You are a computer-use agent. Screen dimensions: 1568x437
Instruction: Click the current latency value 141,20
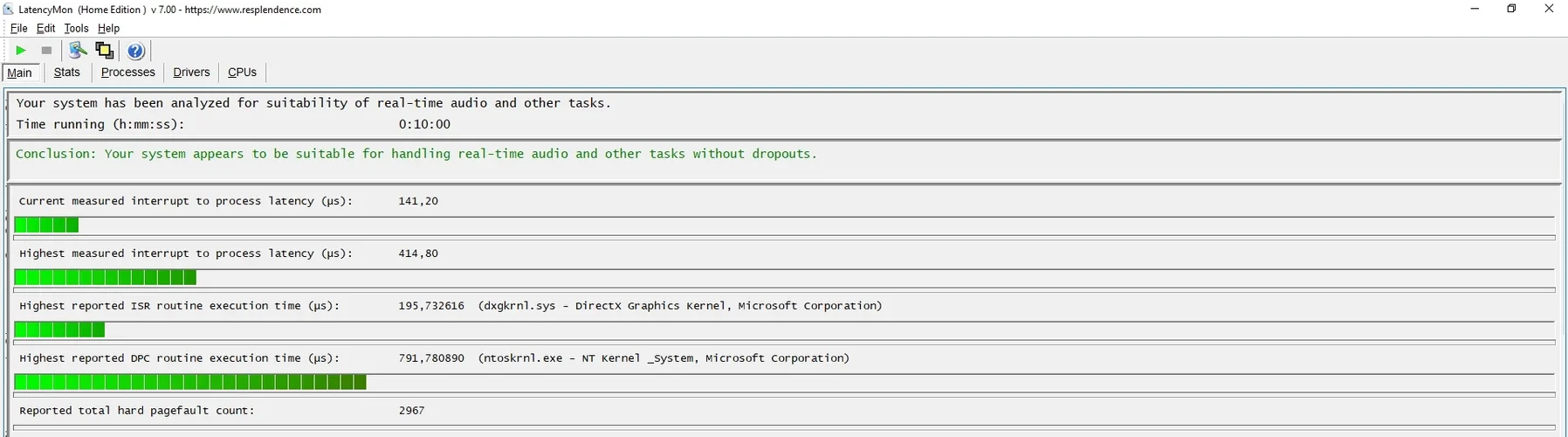click(418, 201)
